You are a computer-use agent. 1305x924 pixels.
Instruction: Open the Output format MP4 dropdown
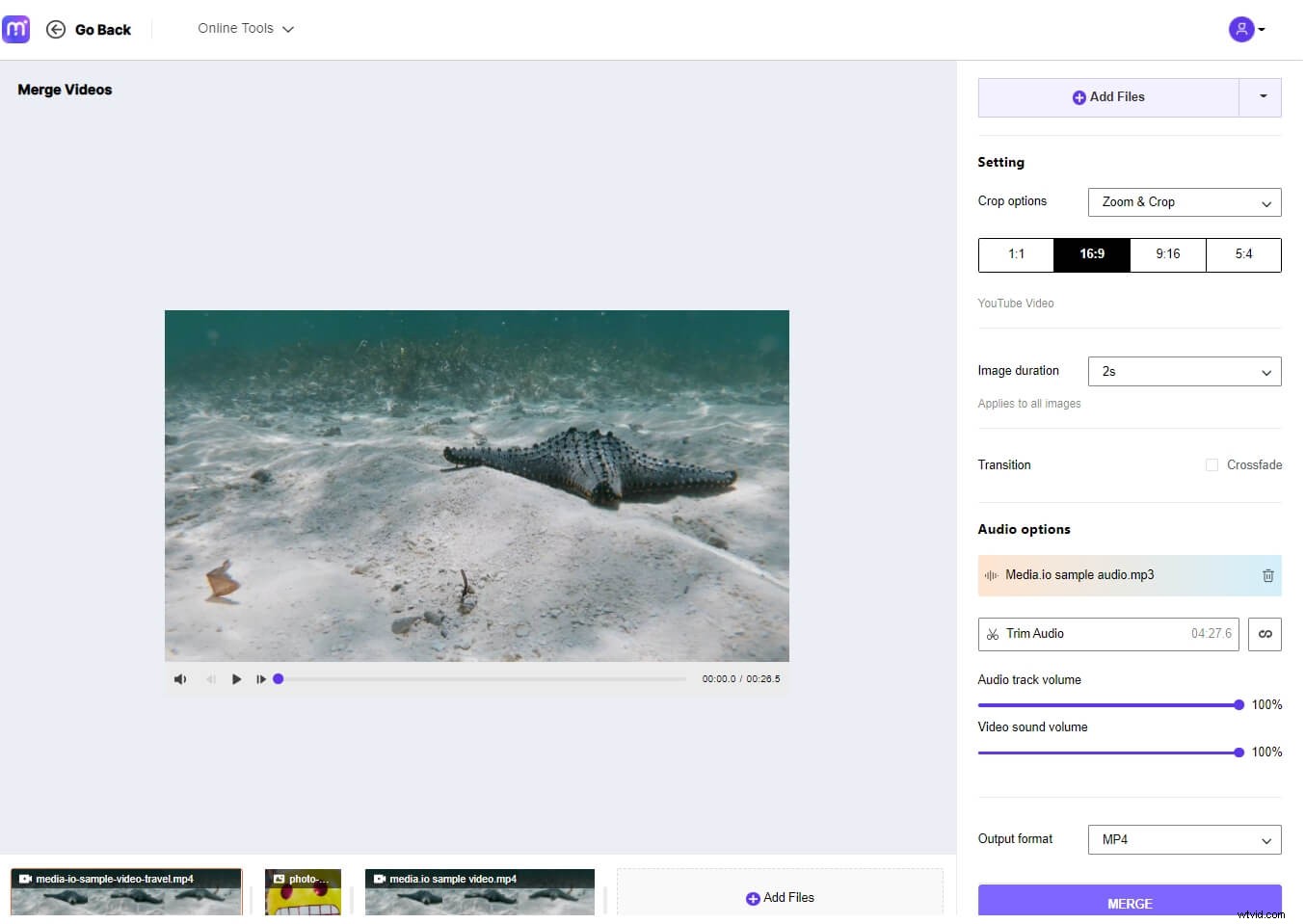[x=1184, y=839]
